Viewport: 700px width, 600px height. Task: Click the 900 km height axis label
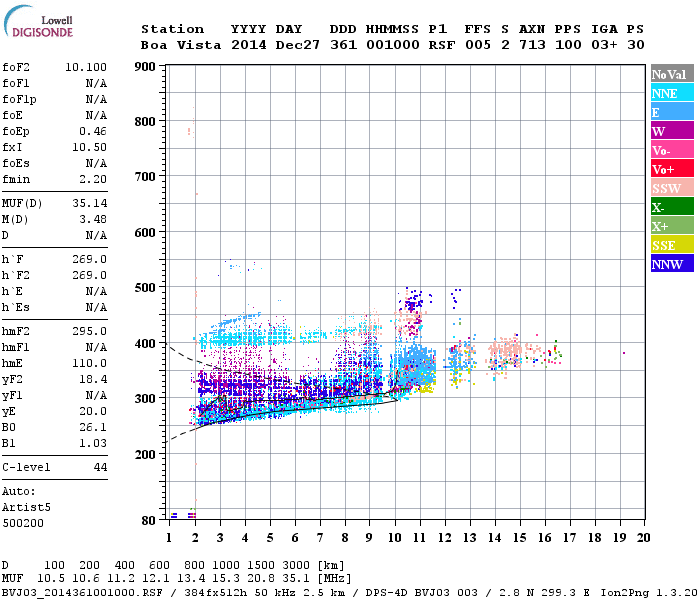point(145,67)
